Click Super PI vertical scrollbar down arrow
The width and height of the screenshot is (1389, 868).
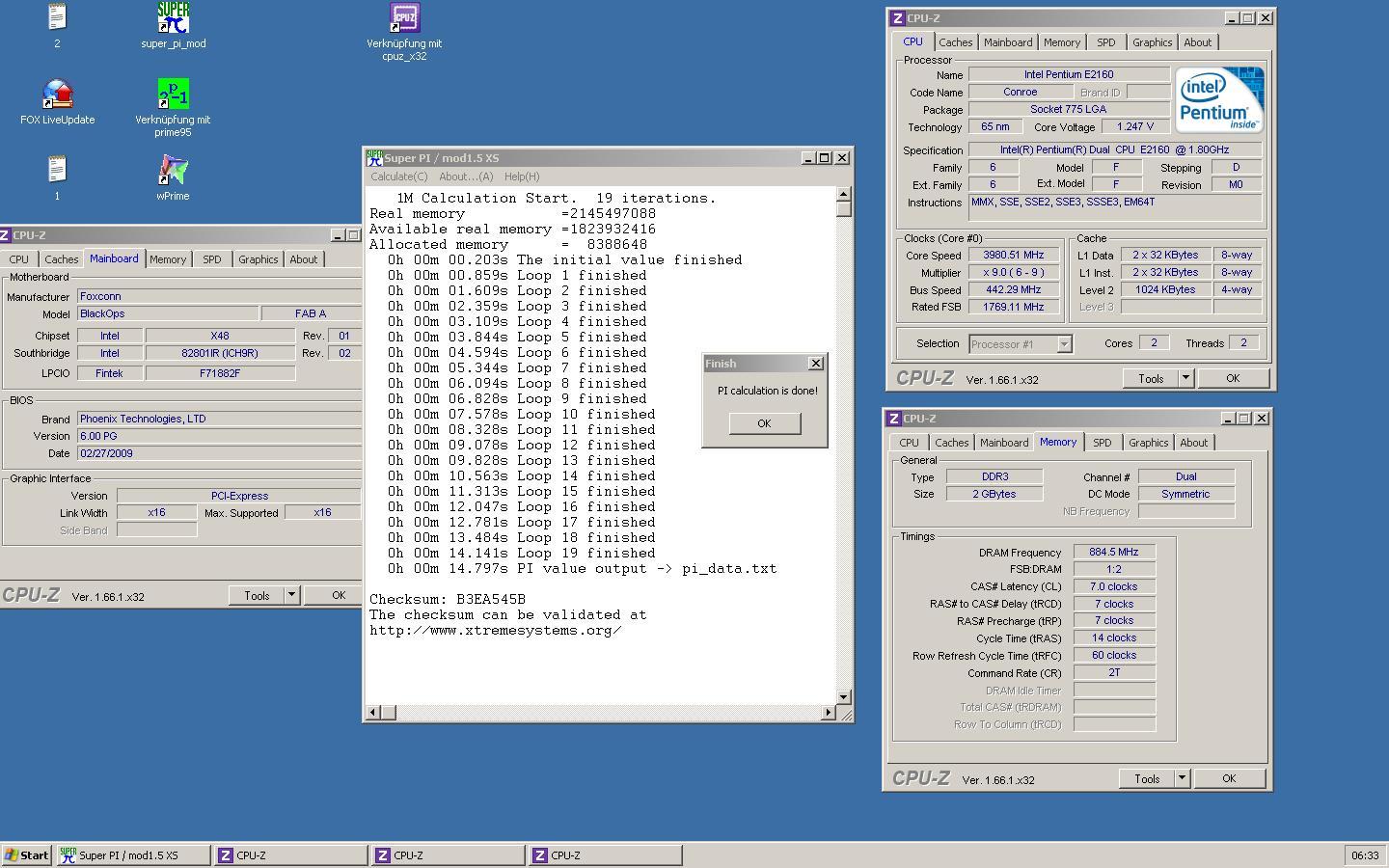[x=844, y=696]
